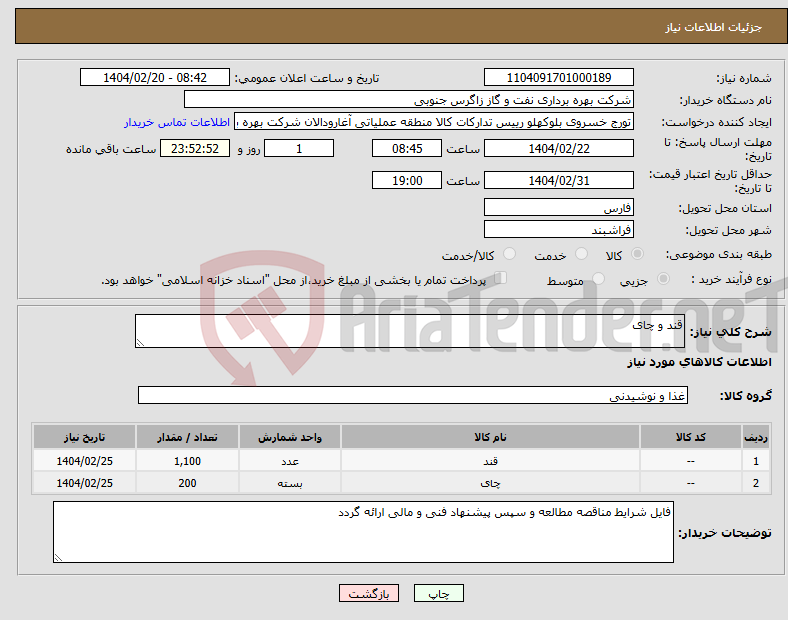Click the جزئیات اطلاعات نیاز header title
This screenshot has width=788, height=620.
click(713, 27)
